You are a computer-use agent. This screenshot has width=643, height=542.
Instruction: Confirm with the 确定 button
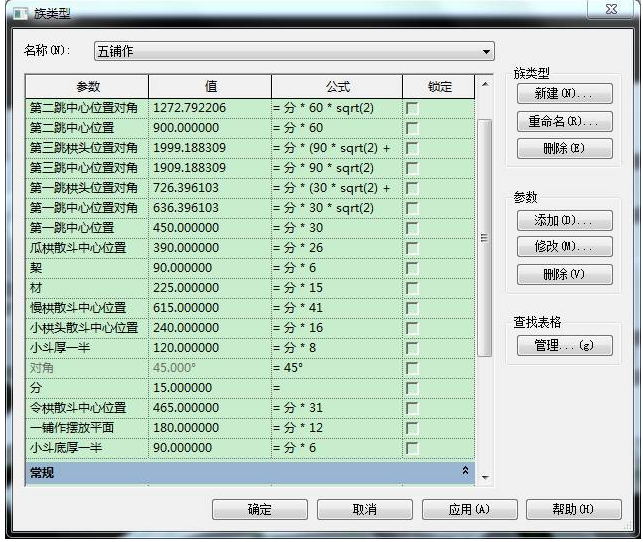point(260,510)
